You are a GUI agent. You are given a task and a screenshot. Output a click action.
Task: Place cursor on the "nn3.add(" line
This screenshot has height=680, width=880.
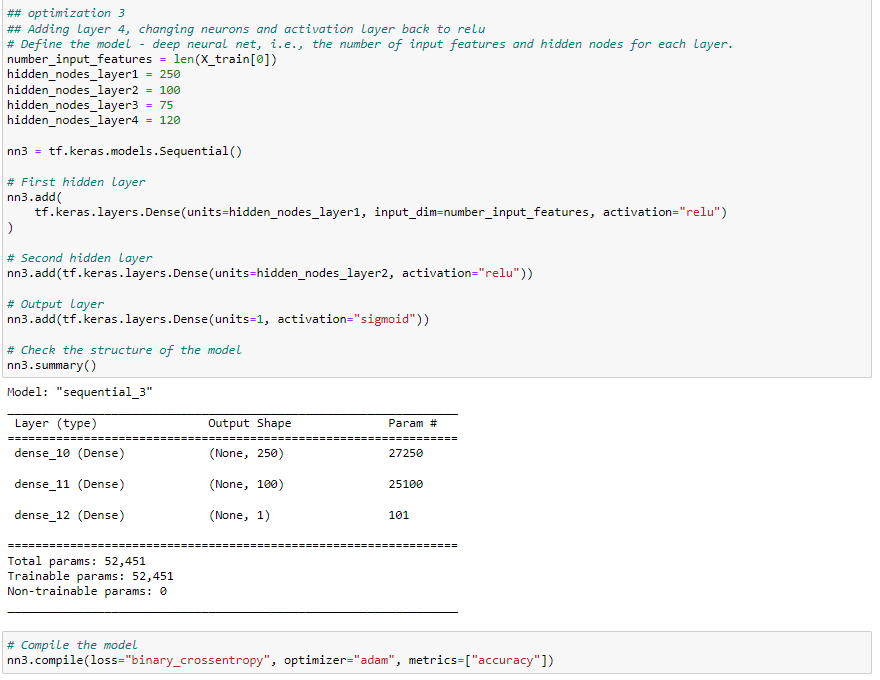pos(35,197)
